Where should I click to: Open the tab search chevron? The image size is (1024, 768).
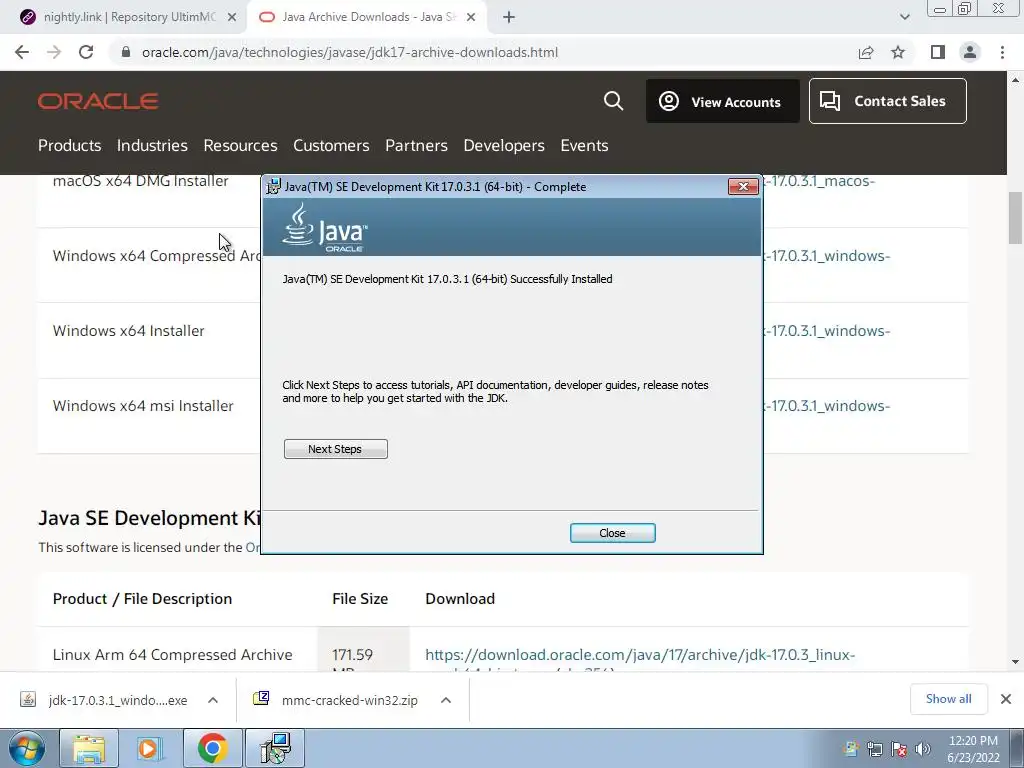904,17
